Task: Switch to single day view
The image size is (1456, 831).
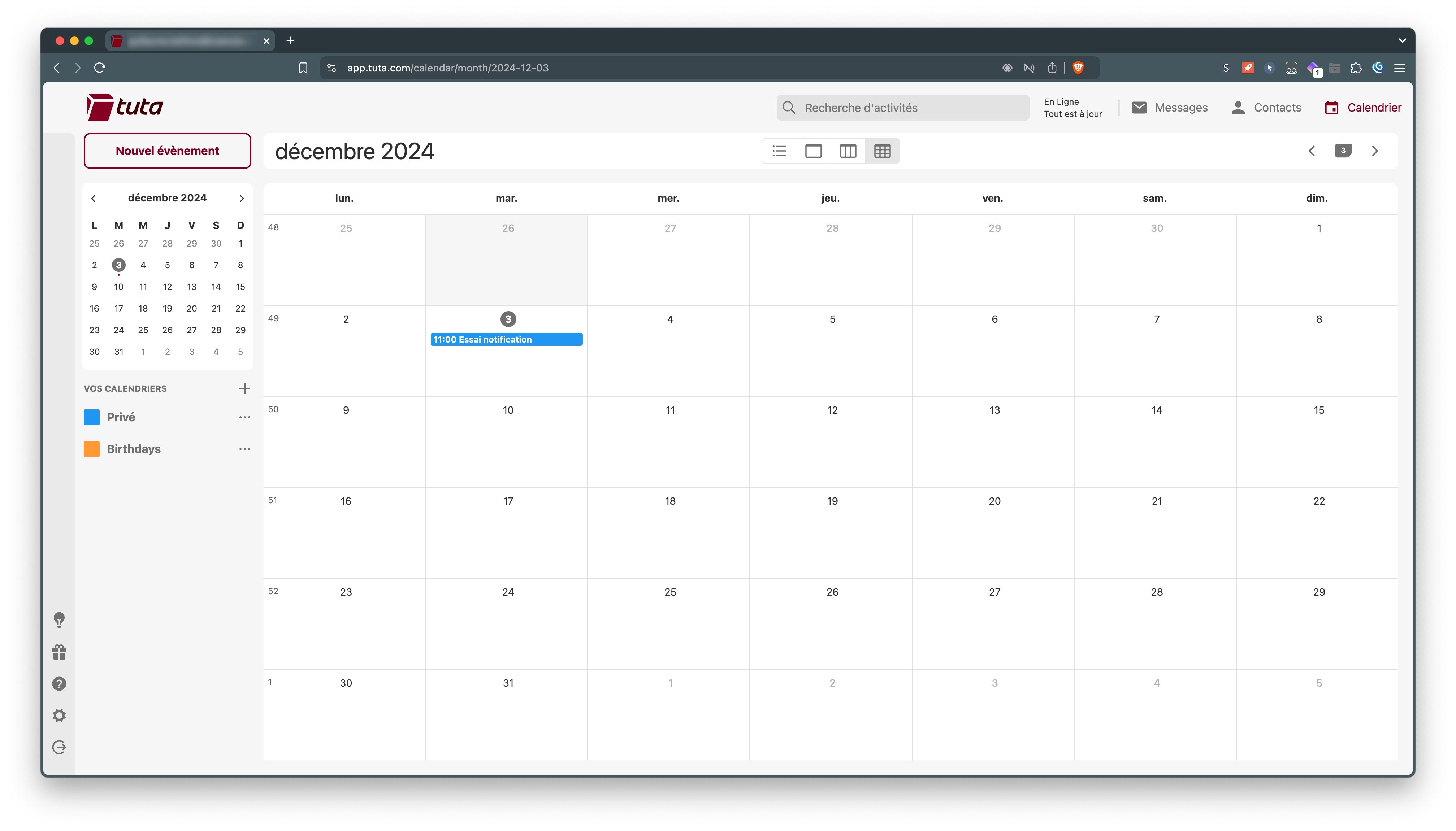Action: pos(813,151)
